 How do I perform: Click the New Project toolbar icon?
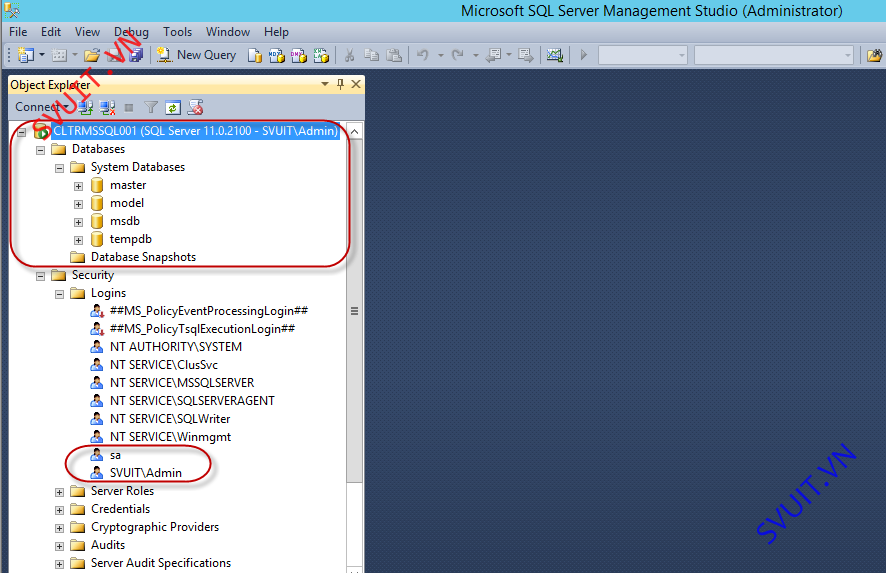click(25, 55)
